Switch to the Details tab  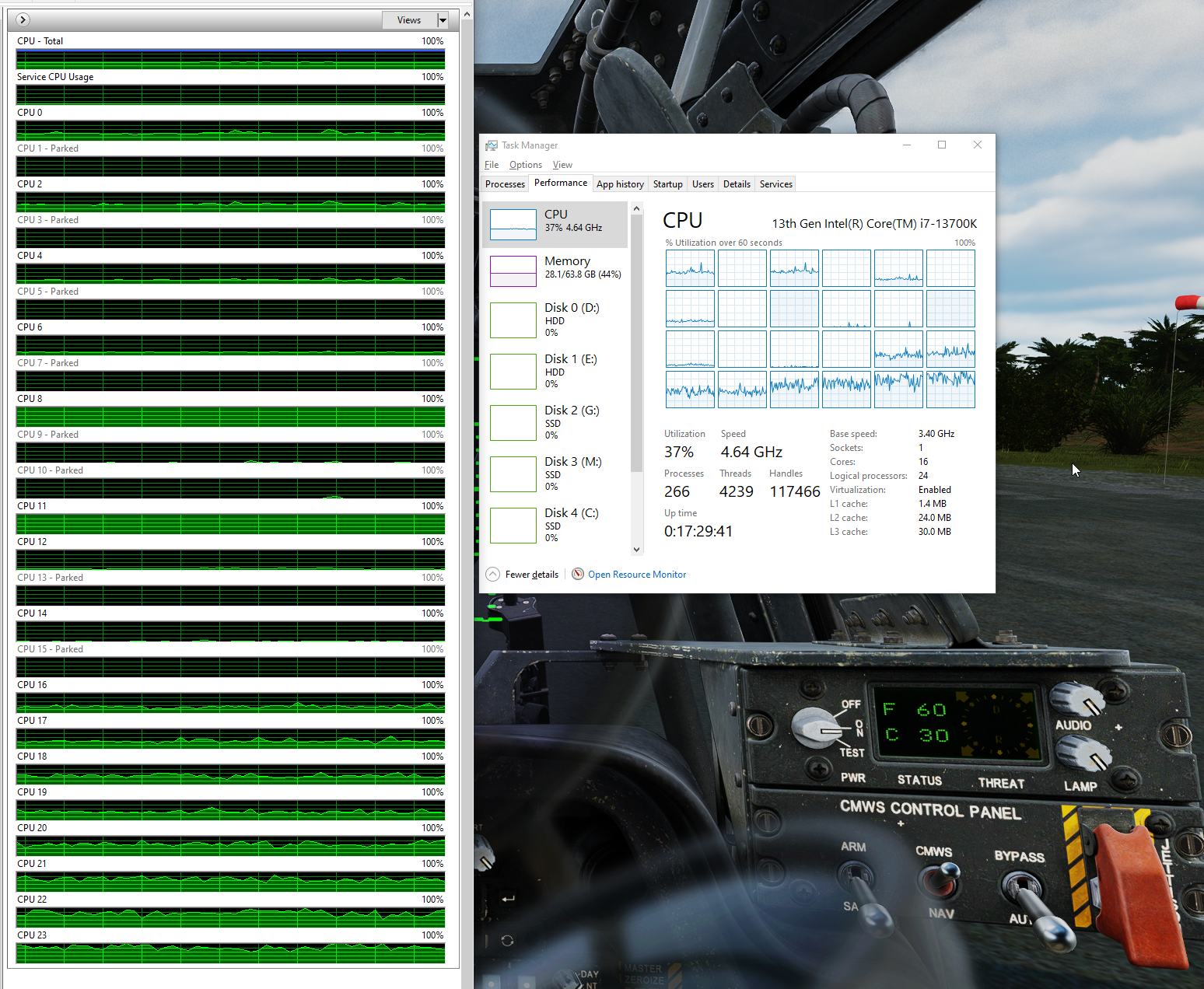click(737, 184)
